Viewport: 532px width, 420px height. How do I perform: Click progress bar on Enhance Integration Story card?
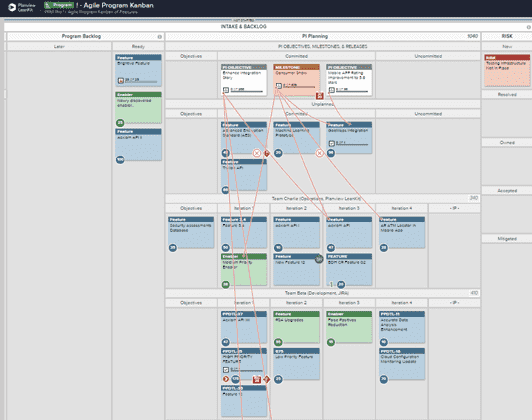point(247,91)
